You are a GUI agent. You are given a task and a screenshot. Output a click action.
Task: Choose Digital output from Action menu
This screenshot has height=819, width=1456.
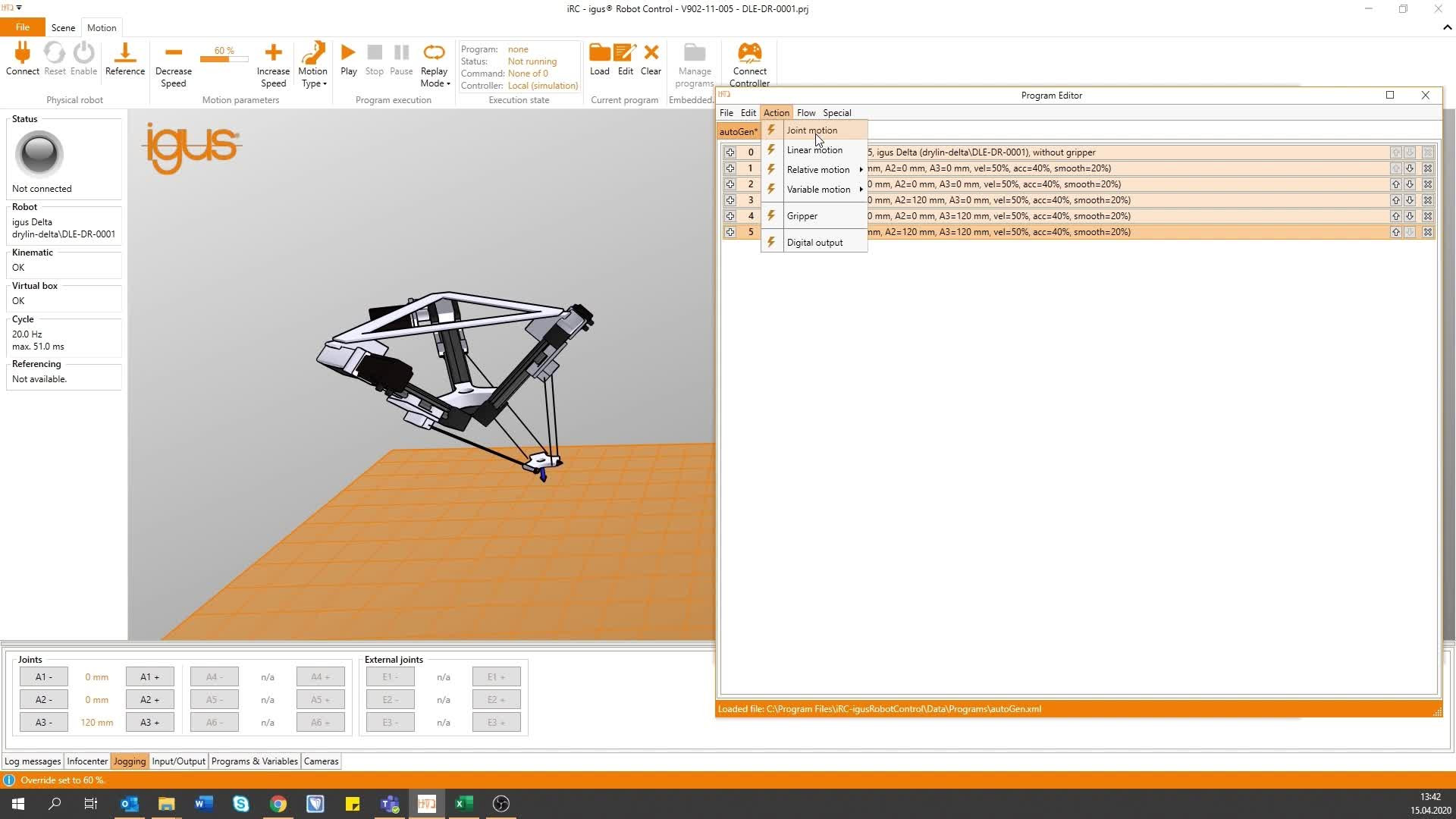tap(814, 243)
